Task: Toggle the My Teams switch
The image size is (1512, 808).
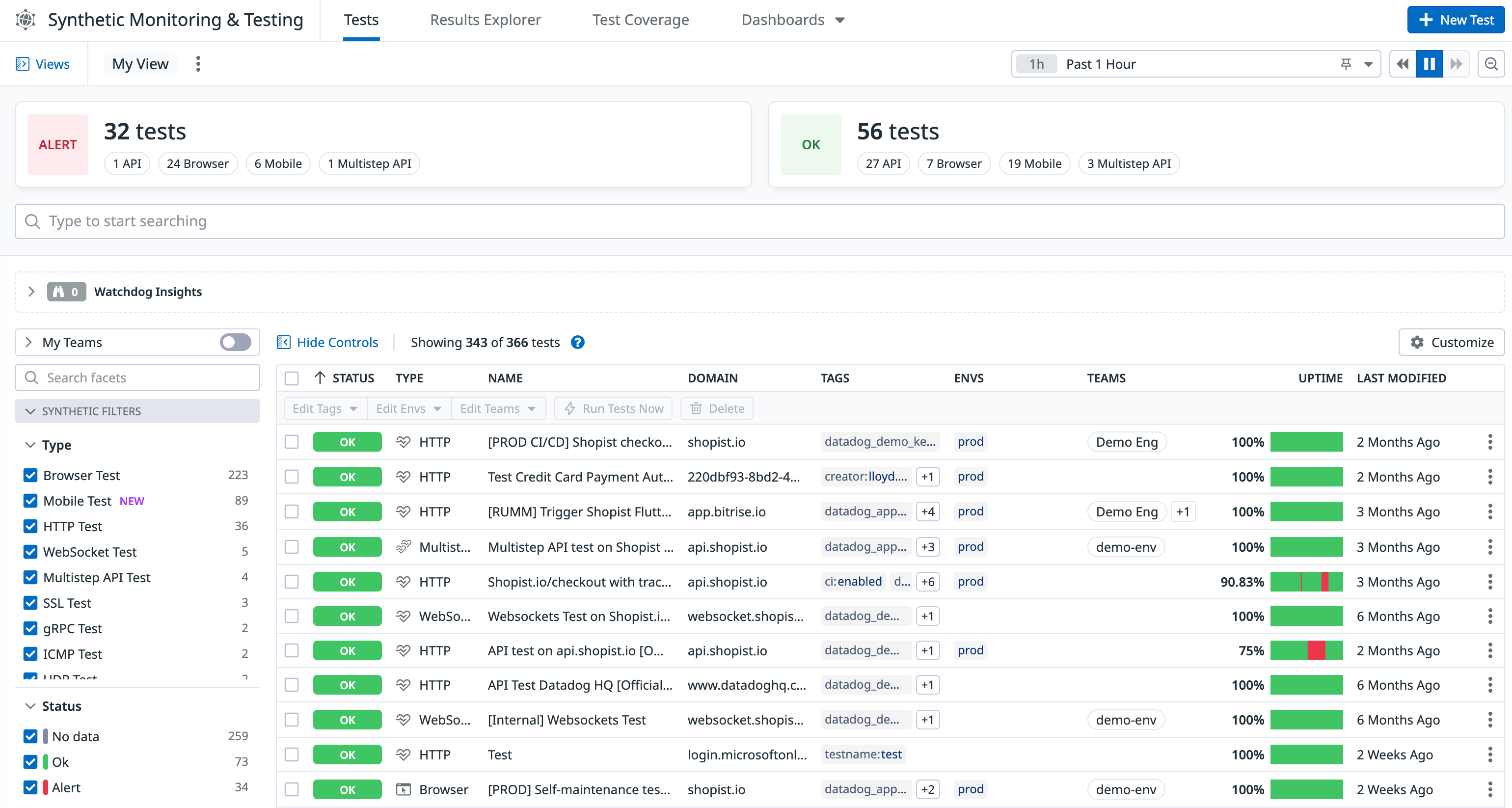Action: (235, 342)
